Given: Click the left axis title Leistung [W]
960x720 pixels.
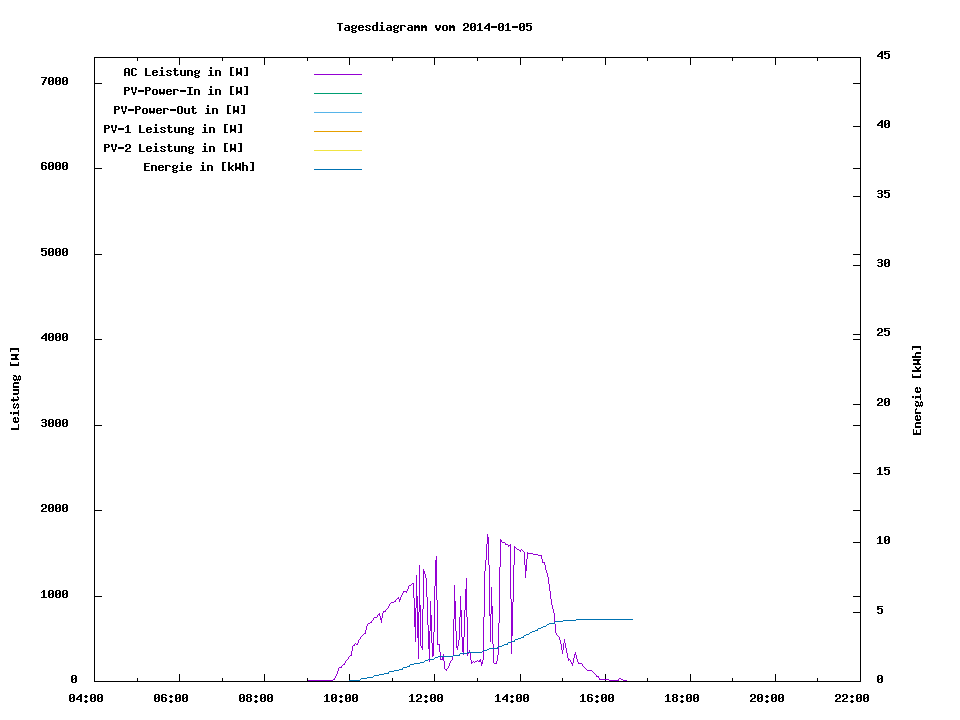Looking at the screenshot, I should coord(15,389).
